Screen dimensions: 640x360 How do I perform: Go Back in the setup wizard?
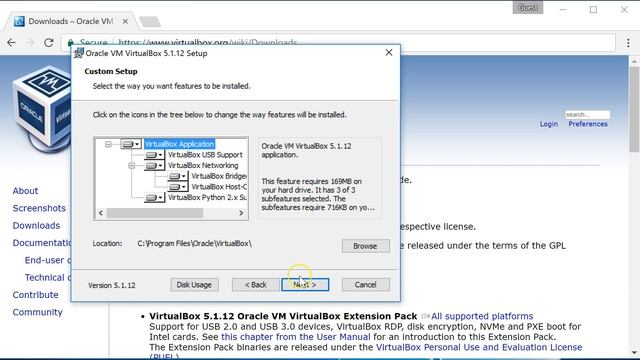coord(256,285)
